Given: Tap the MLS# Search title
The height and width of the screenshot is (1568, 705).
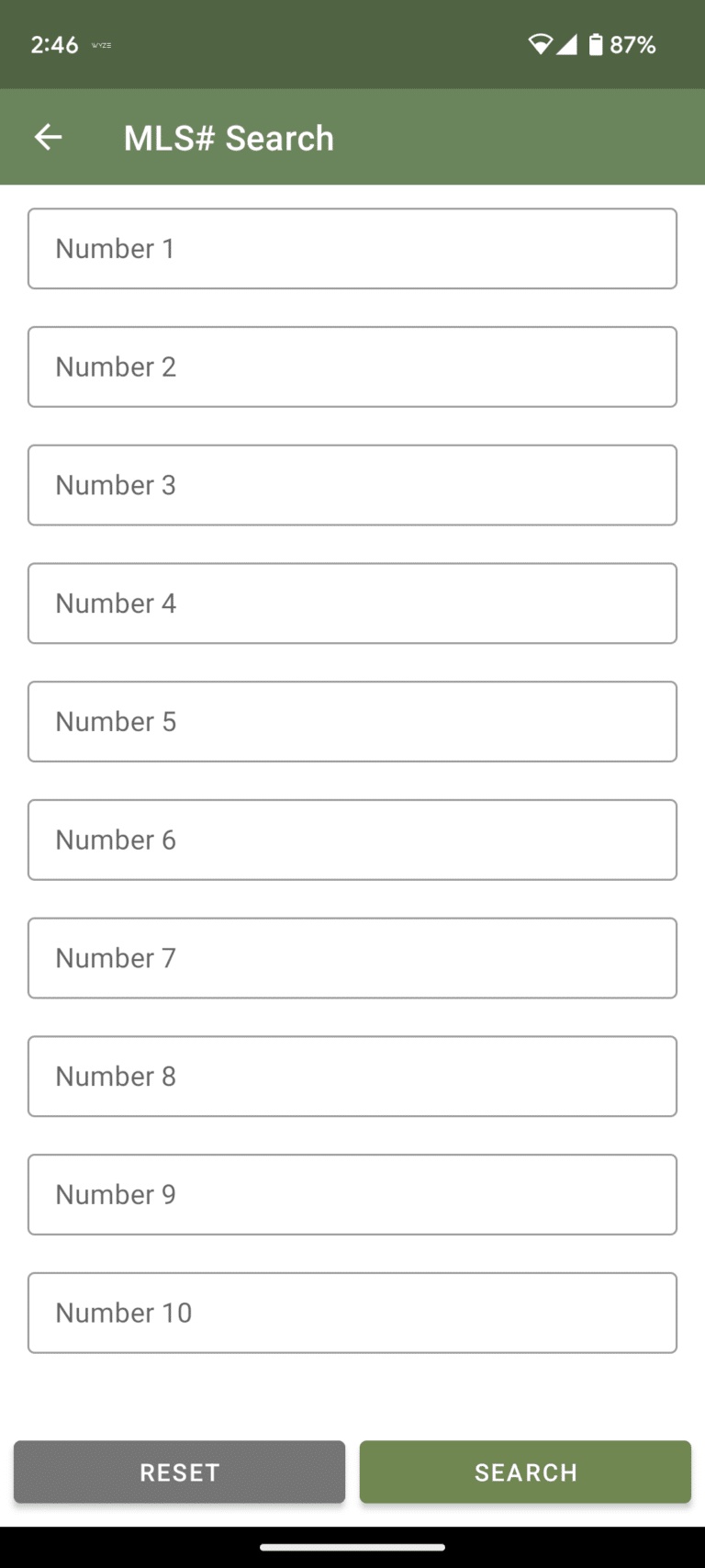Looking at the screenshot, I should pos(229,138).
